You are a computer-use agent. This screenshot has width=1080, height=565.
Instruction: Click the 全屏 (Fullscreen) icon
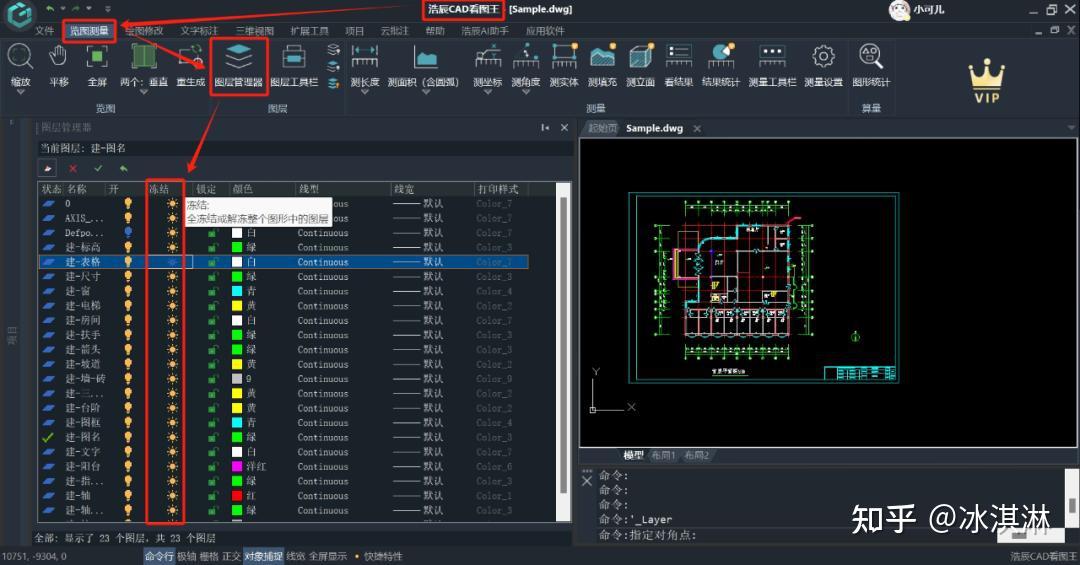(x=97, y=56)
